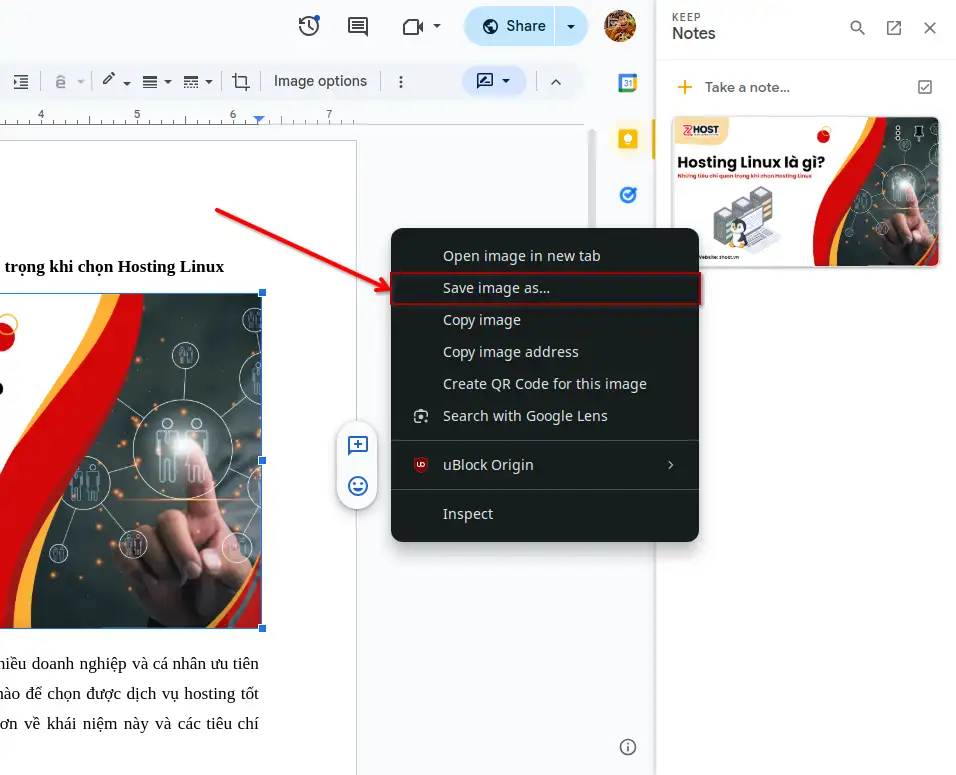Close the Keep Notes panel
The height and width of the screenshot is (775, 956).
tap(930, 27)
